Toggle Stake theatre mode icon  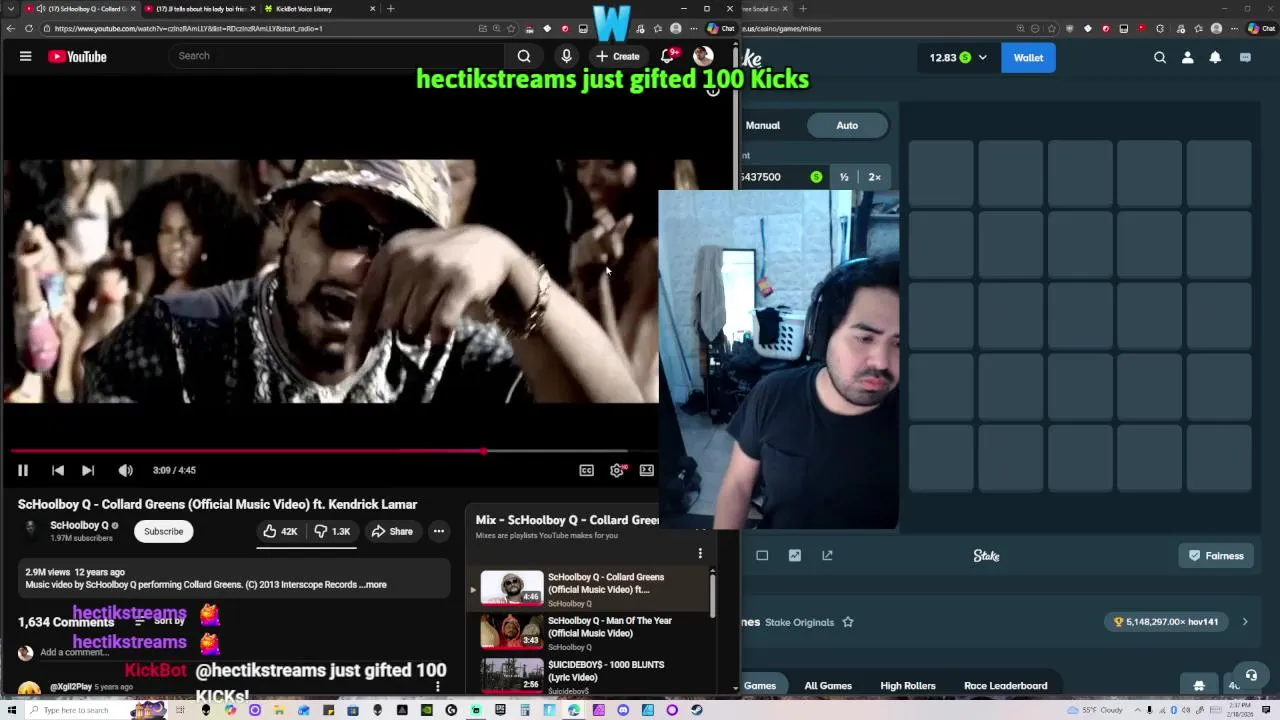[762, 556]
